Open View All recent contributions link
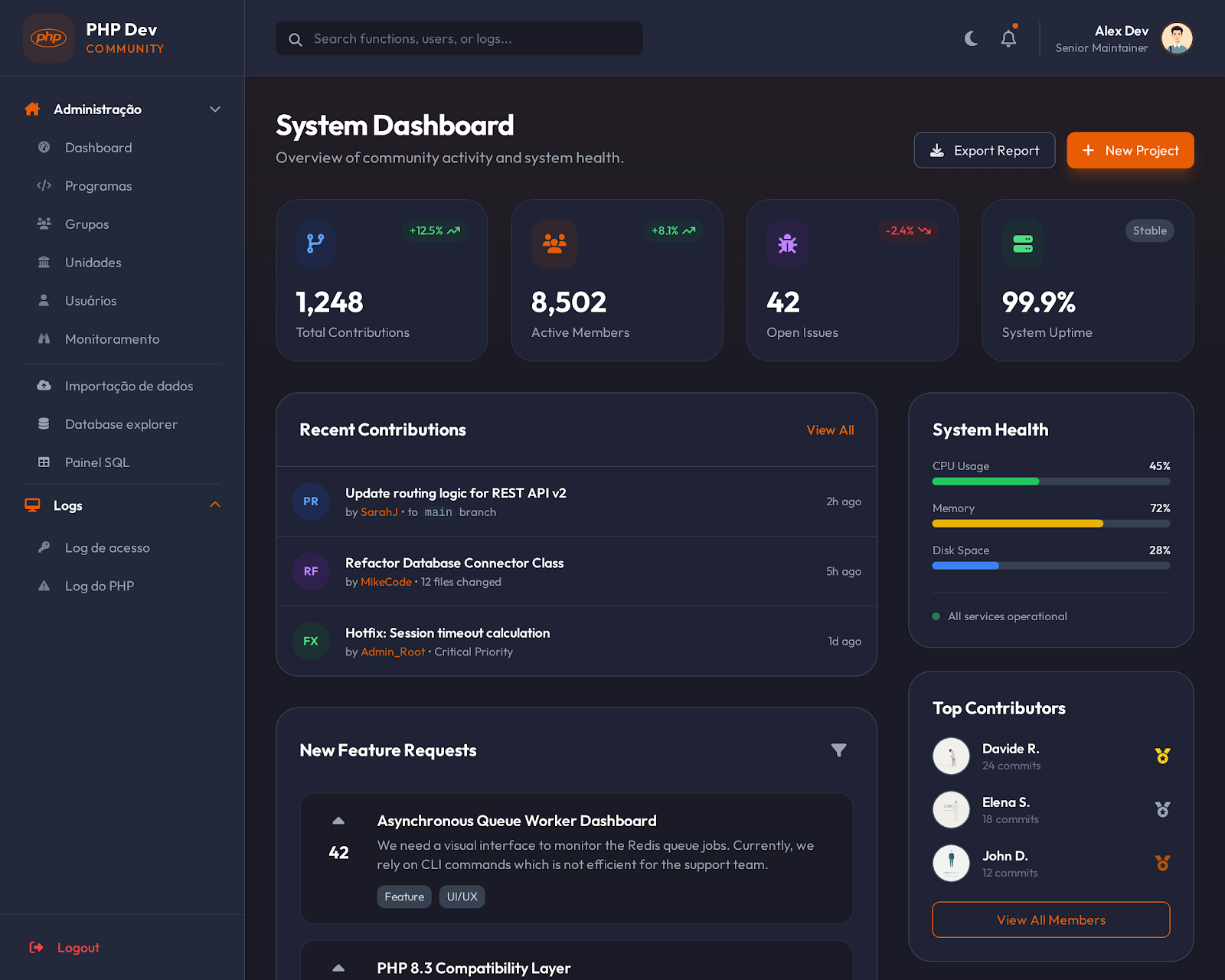This screenshot has width=1225, height=980. coord(830,430)
